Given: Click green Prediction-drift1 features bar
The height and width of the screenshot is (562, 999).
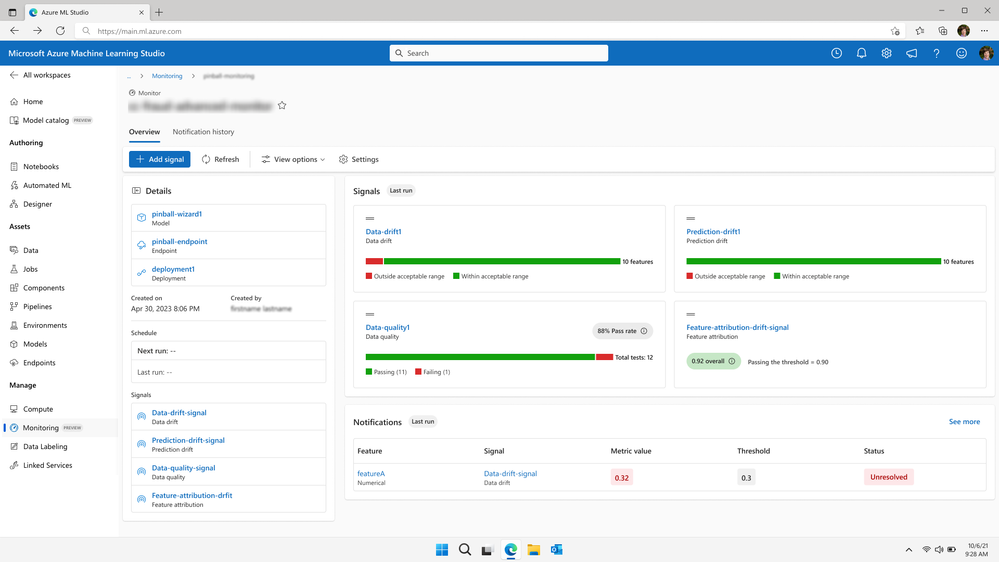Looking at the screenshot, I should pyautogui.click(x=814, y=261).
